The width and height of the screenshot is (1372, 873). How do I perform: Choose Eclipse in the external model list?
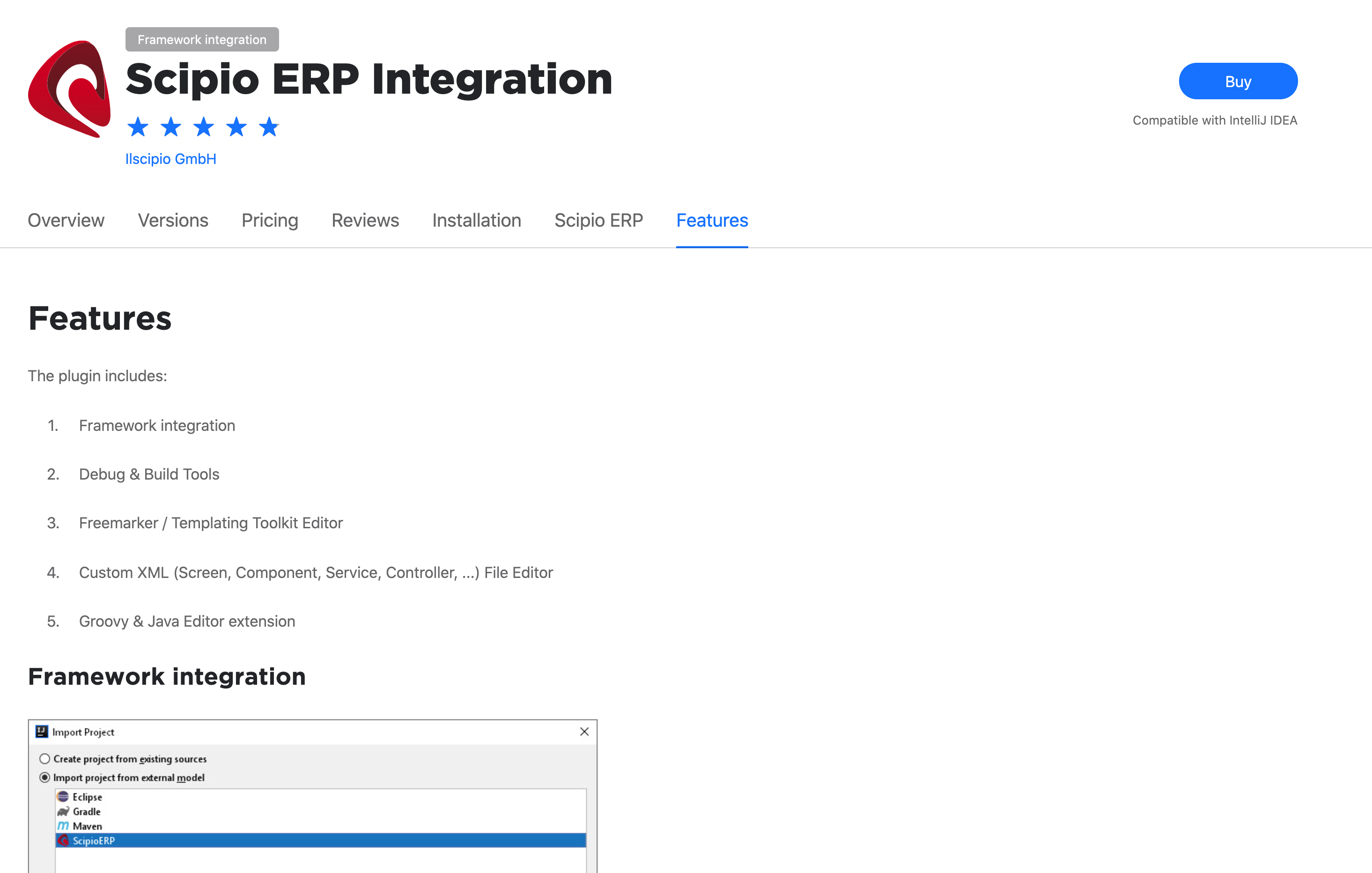(321, 797)
